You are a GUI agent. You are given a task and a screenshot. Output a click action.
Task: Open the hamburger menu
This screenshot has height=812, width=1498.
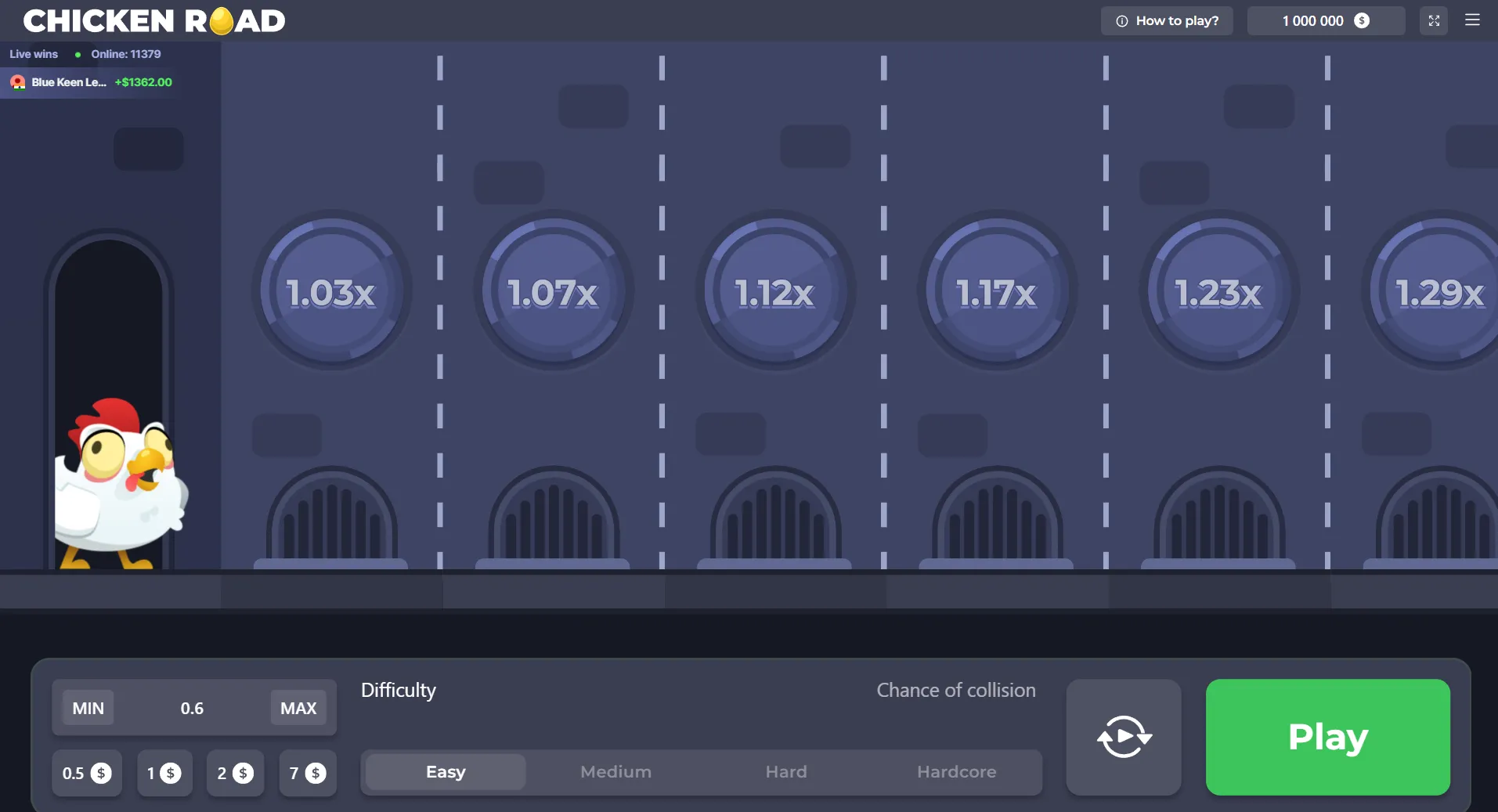[x=1472, y=20]
